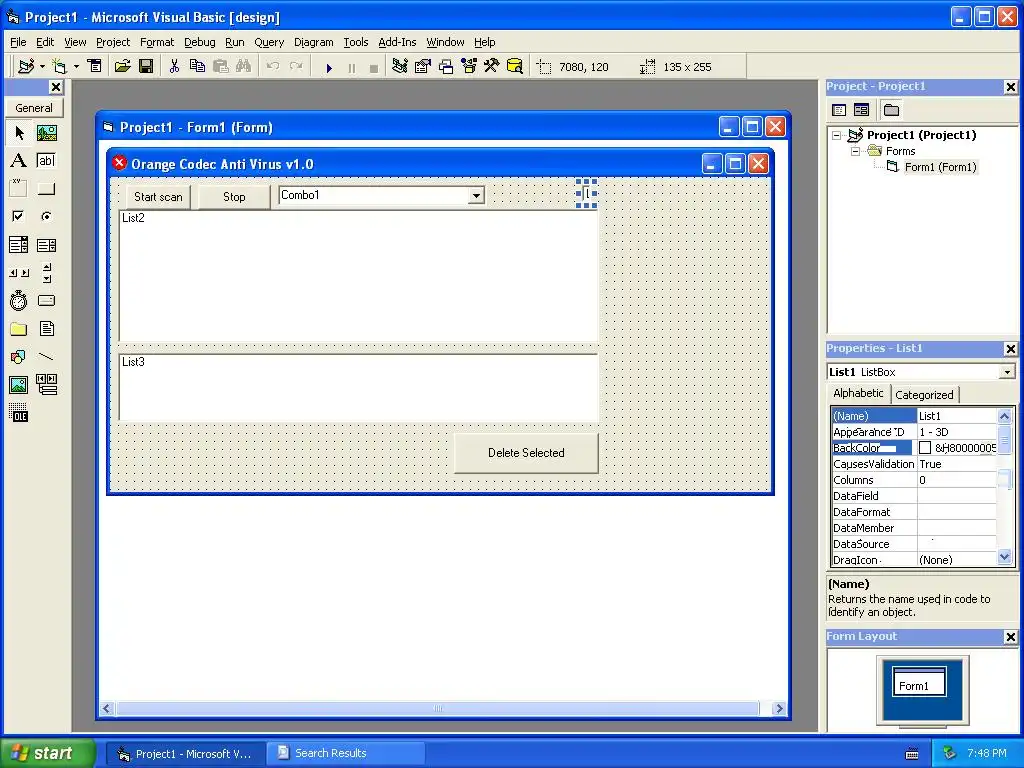Viewport: 1024px width, 768px height.
Task: Open the Windows Start menu
Action: click(x=47, y=753)
